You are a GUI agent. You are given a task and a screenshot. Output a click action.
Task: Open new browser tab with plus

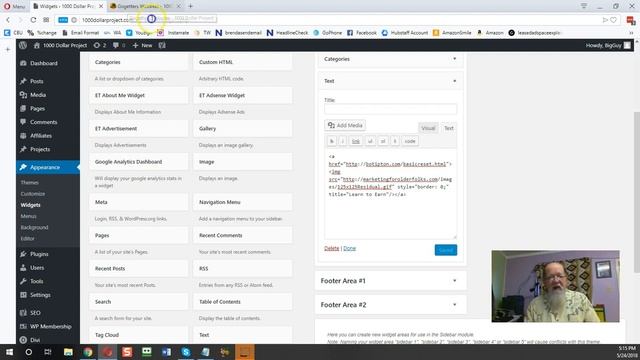coord(190,6)
